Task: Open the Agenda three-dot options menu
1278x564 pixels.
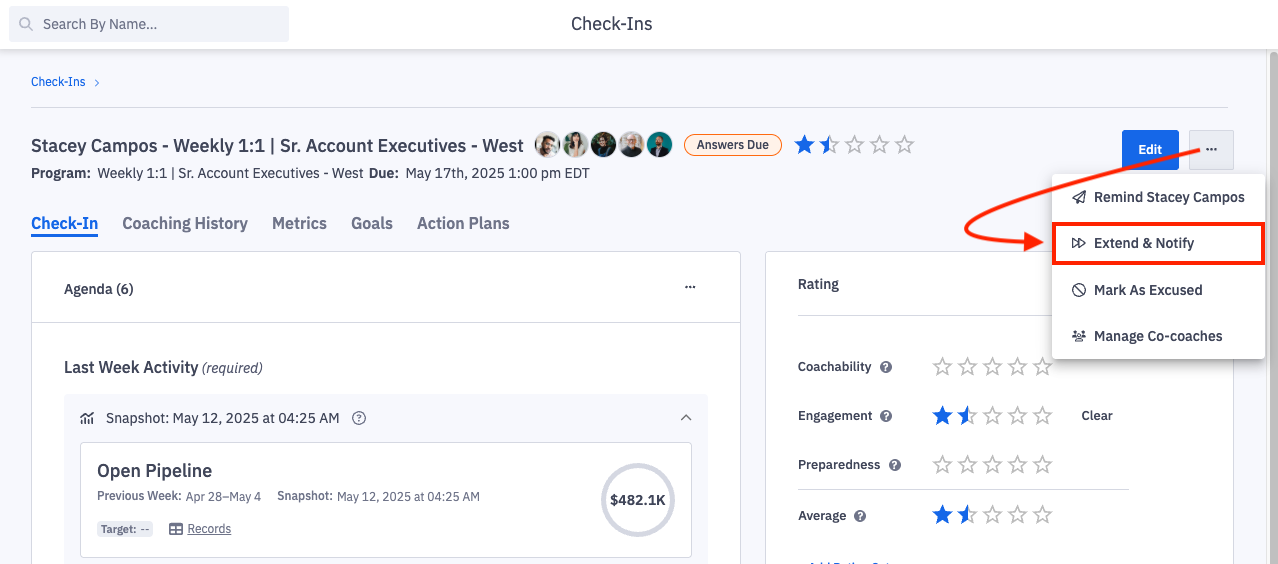Action: (x=690, y=288)
